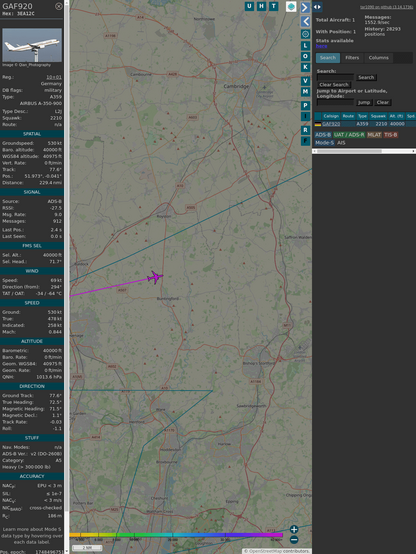
Task: Open the map layer switcher icon
Action: pos(291,6)
